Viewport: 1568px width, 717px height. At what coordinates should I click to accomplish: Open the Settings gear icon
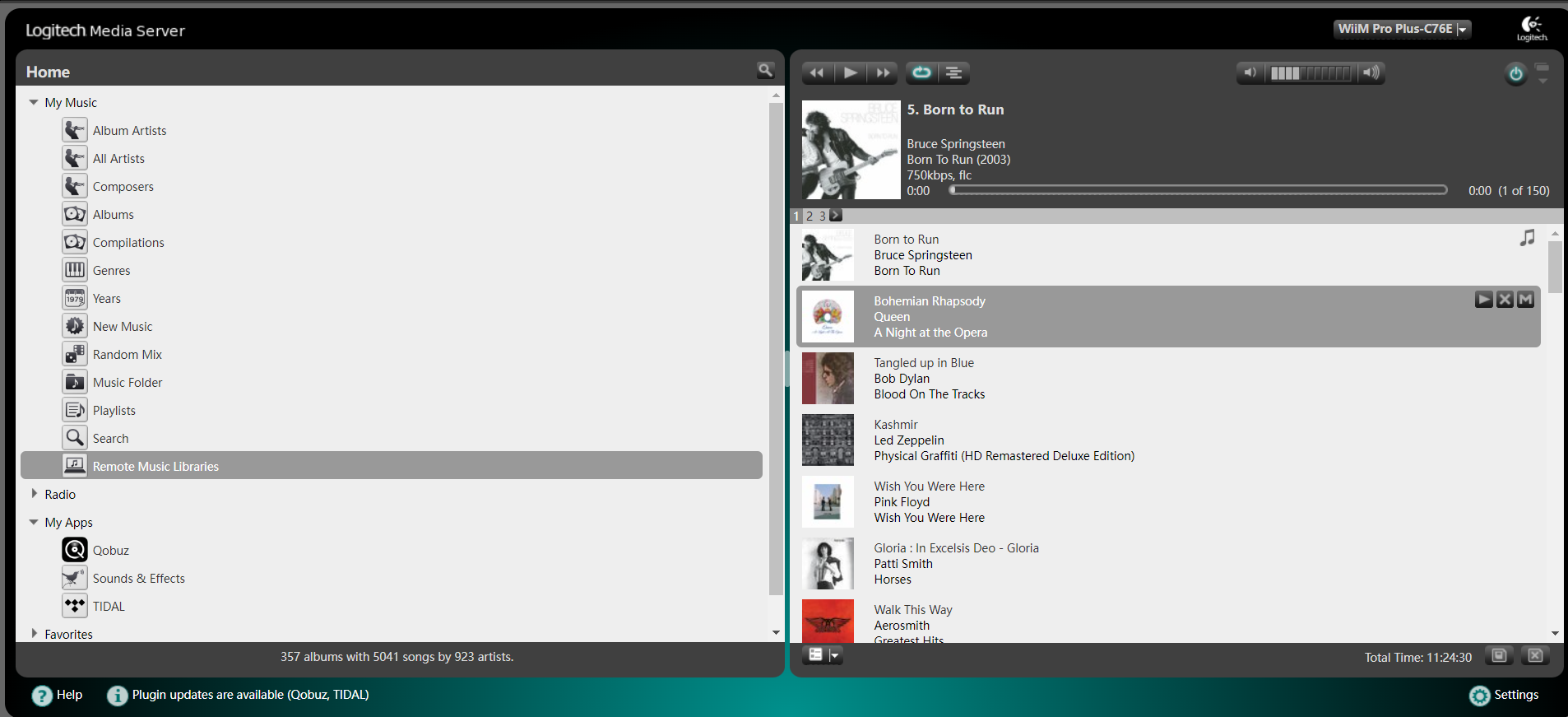click(1480, 696)
